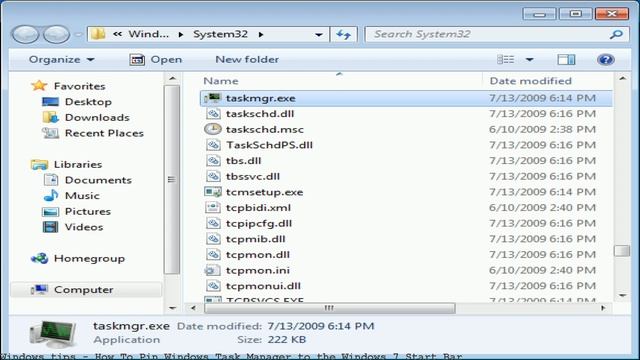Image resolution: width=640 pixels, height=360 pixels.
Task: Click the folder icon in address bar
Action: (98, 34)
